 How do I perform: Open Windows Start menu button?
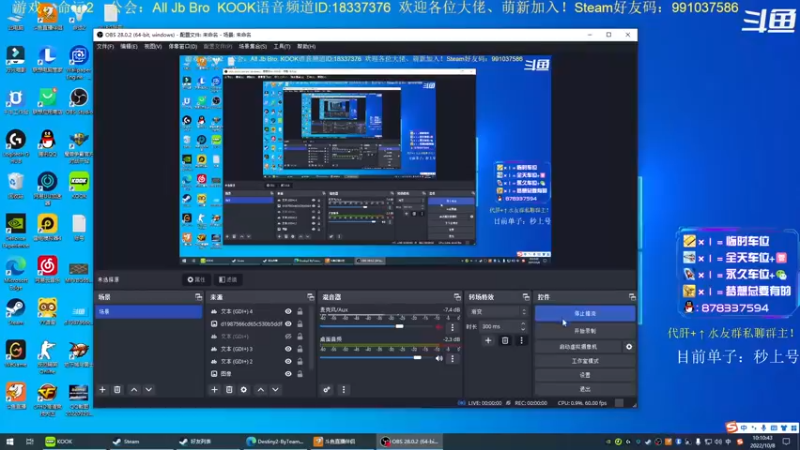pos(9,442)
